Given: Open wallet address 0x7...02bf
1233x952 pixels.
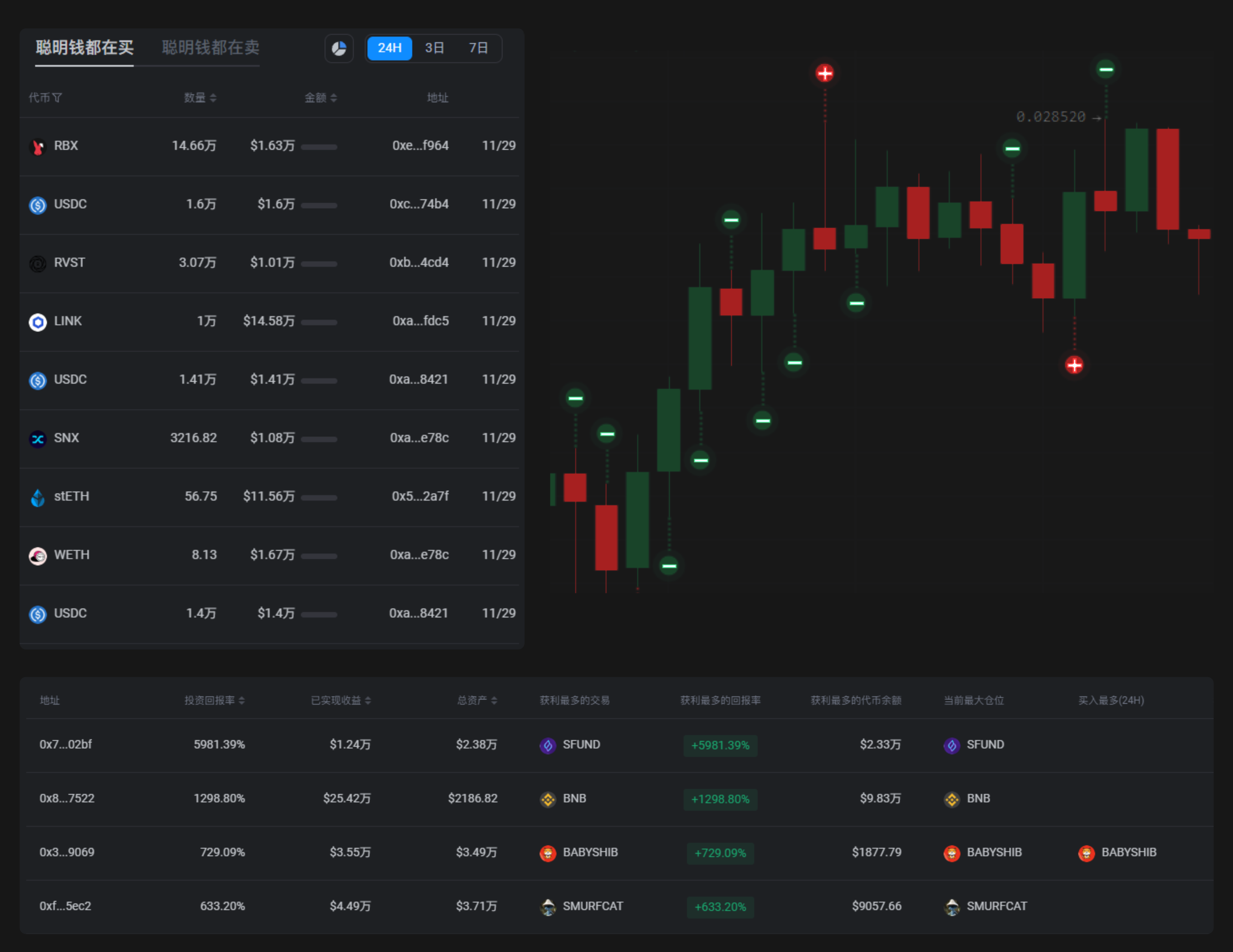Looking at the screenshot, I should pos(66,744).
